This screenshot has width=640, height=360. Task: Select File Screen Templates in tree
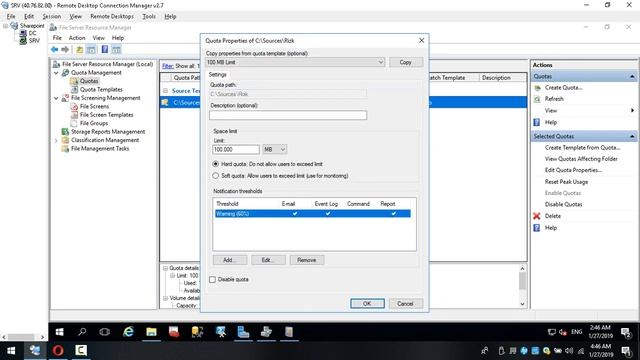(106, 115)
